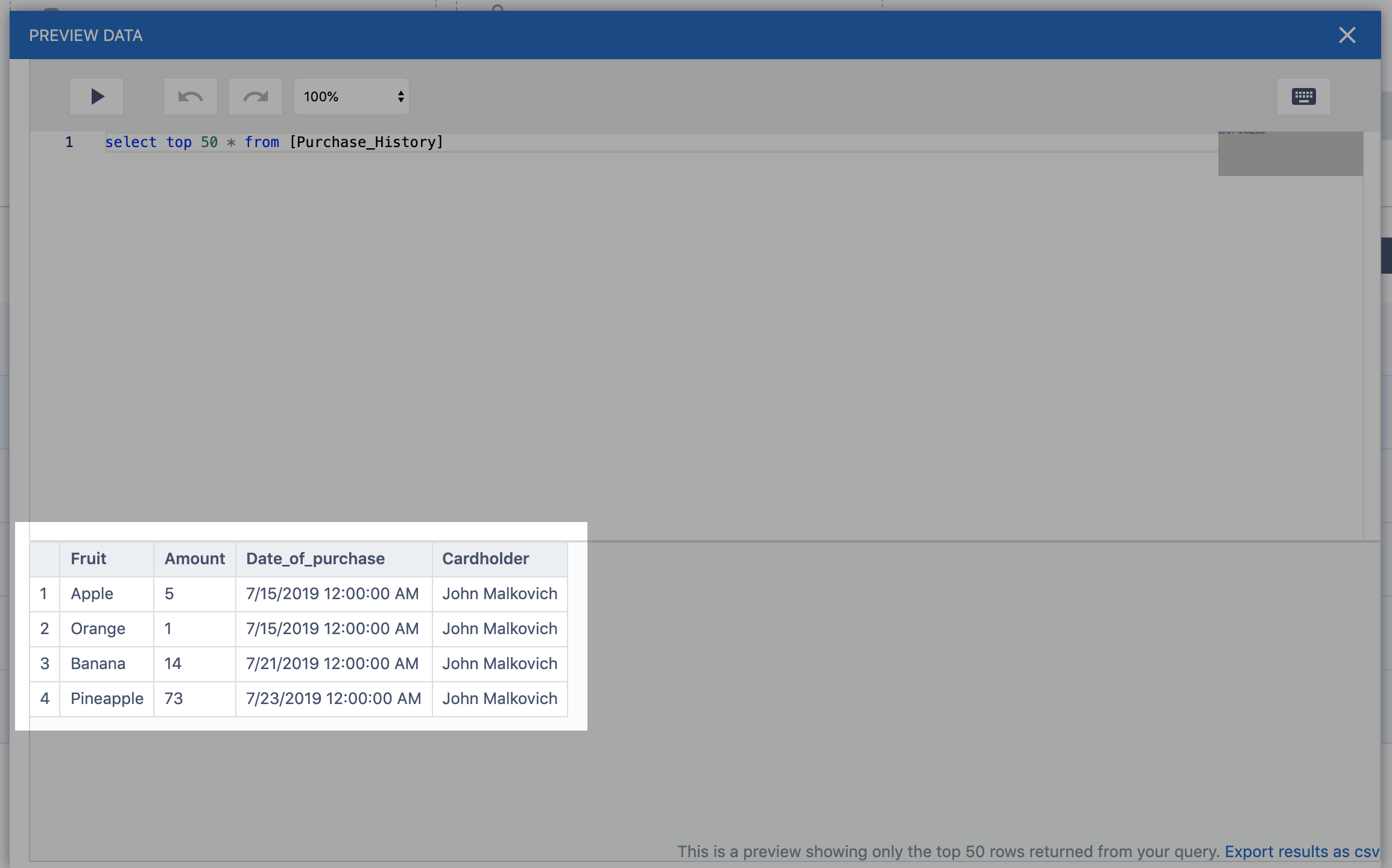
Task: Open keyboard shortcuts icon
Action: (1303, 96)
